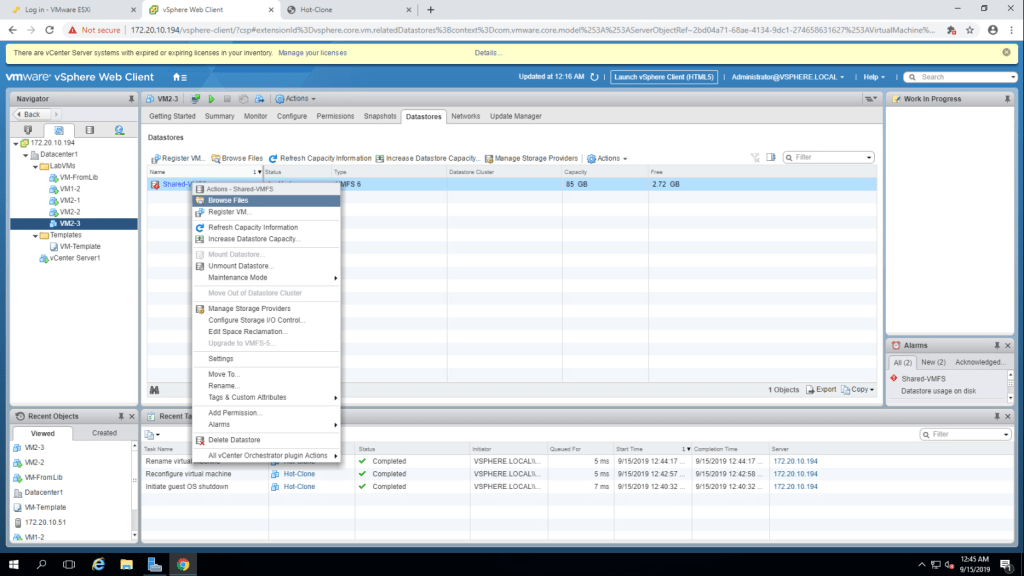The height and width of the screenshot is (576, 1024).
Task: Collapse the Templates folder node
Action: 37,235
